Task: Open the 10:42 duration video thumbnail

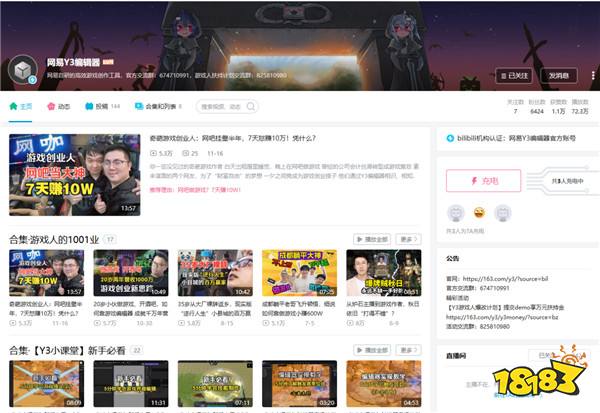Action: point(215,273)
